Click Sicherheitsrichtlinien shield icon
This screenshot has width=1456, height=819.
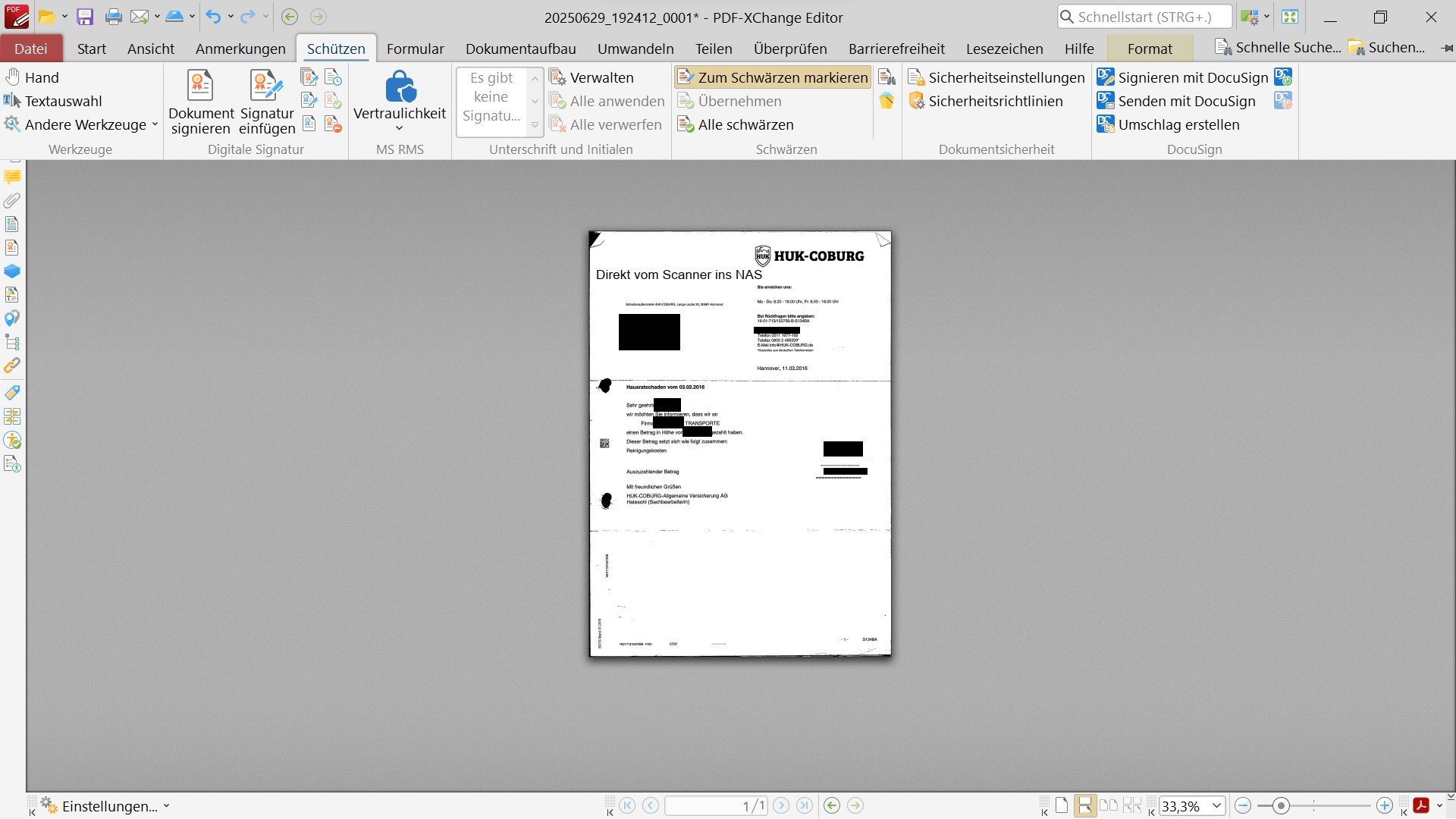916,101
